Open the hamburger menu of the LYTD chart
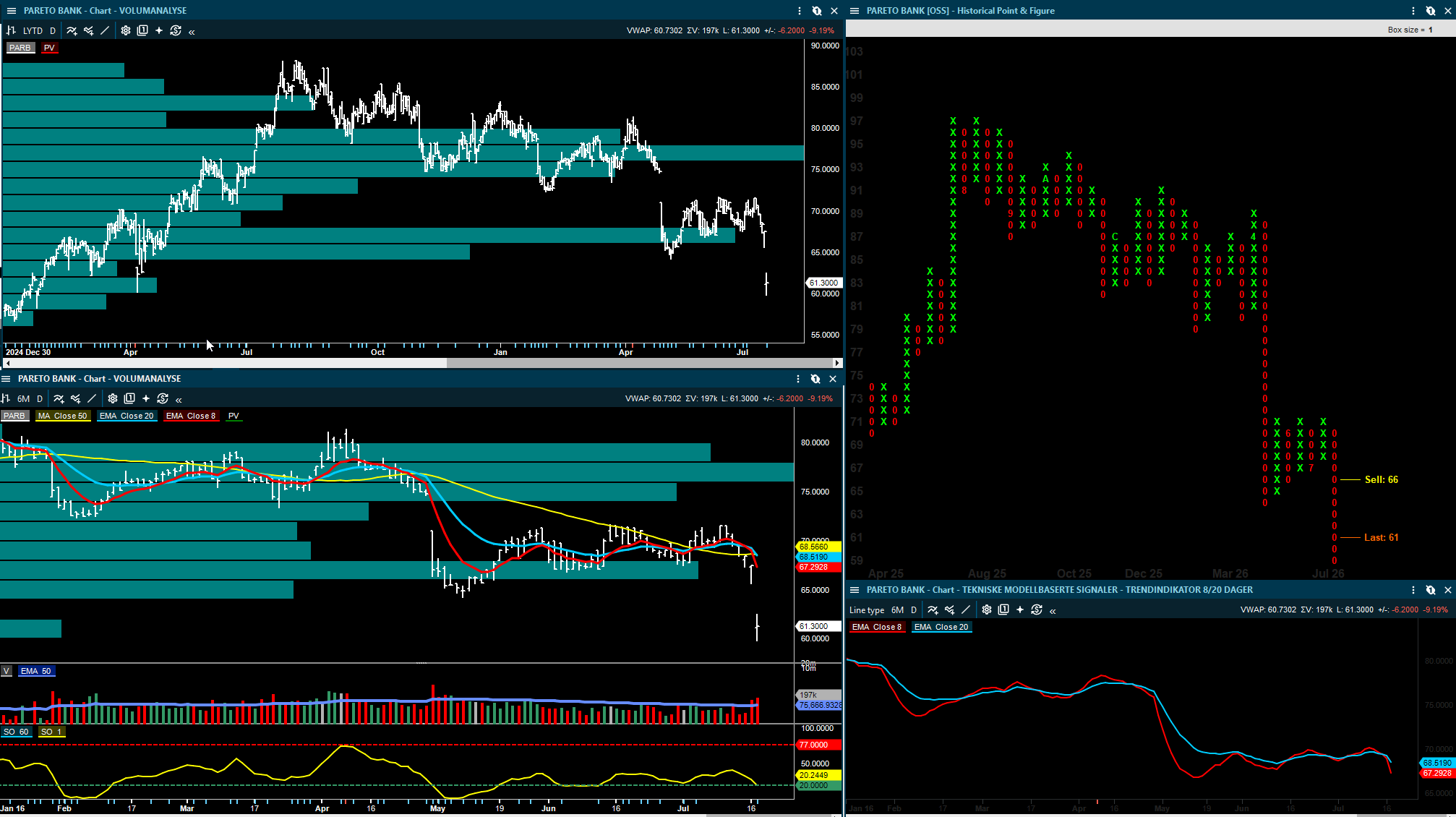Image resolution: width=1456 pixels, height=817 pixels. (11, 11)
